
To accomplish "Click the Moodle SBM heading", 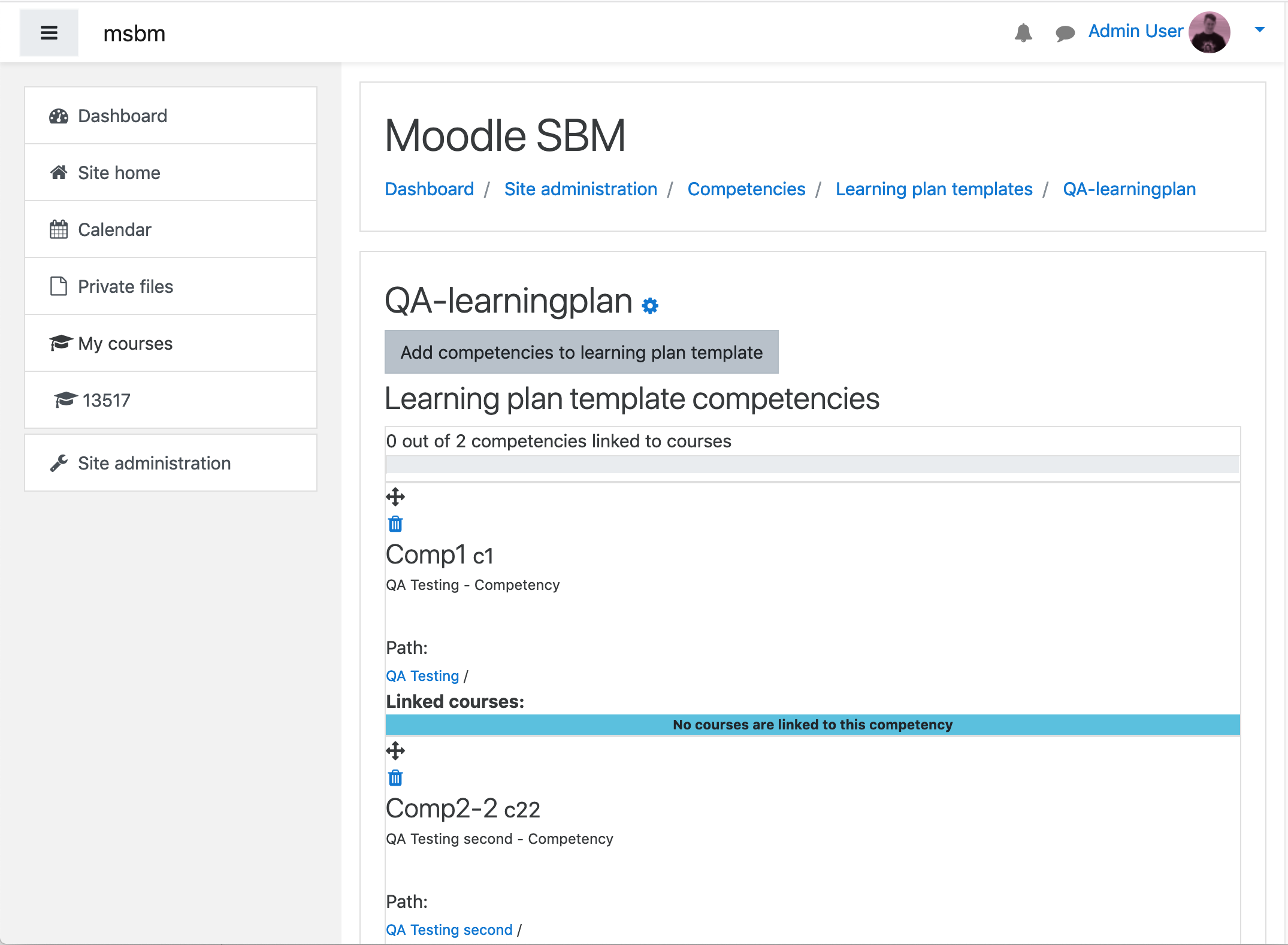I will coord(505,136).
